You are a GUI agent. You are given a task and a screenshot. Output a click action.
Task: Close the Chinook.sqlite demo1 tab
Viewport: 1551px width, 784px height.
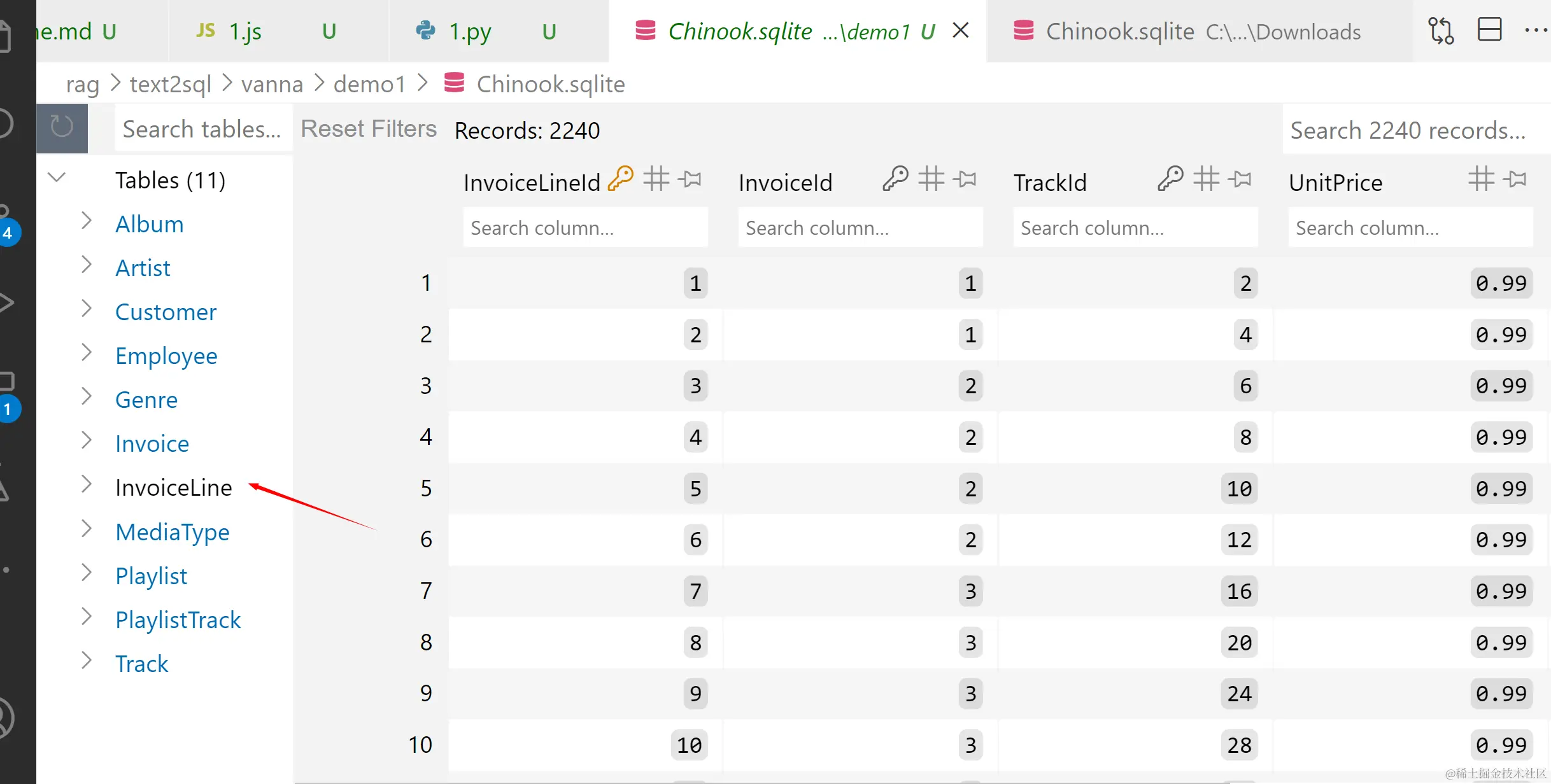point(960,30)
